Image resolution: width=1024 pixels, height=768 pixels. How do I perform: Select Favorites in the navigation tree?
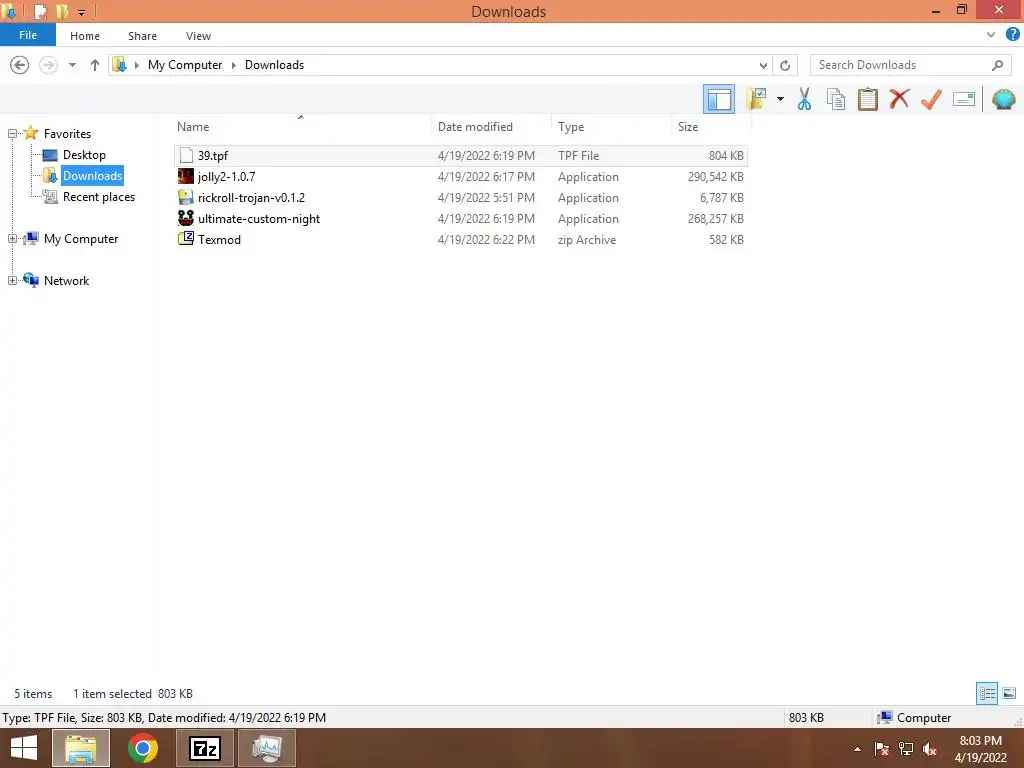pyautogui.click(x=67, y=133)
